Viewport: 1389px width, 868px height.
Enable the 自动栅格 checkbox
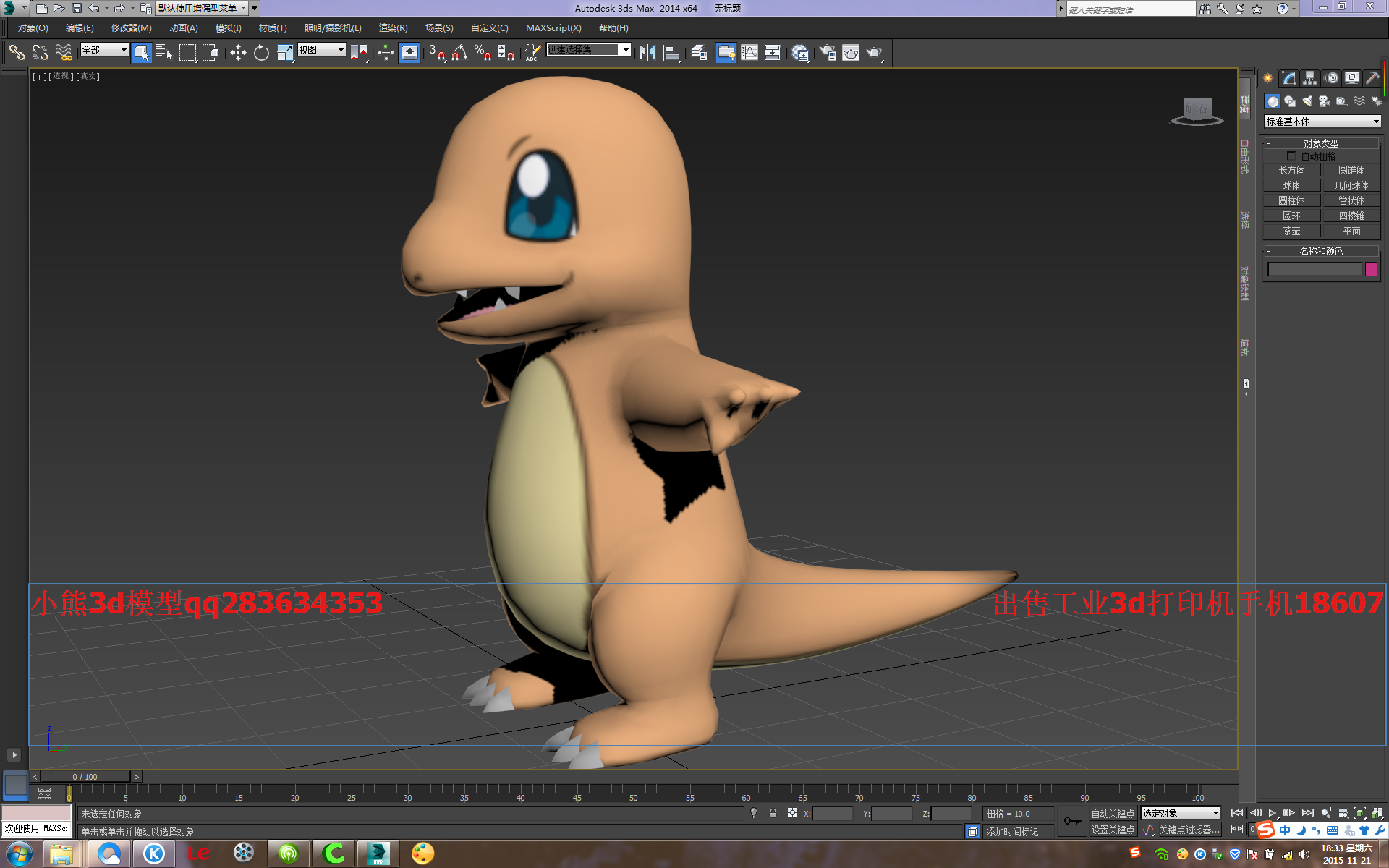[x=1291, y=156]
